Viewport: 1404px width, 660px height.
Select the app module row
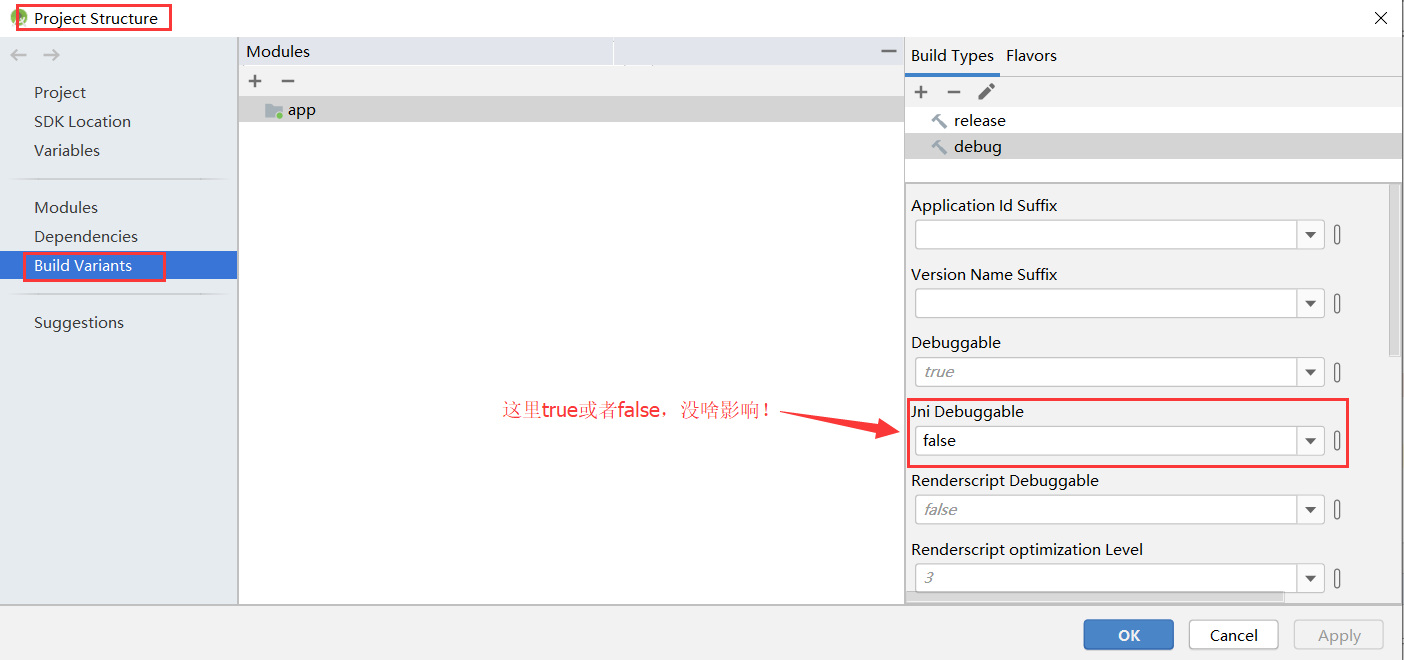click(x=571, y=110)
